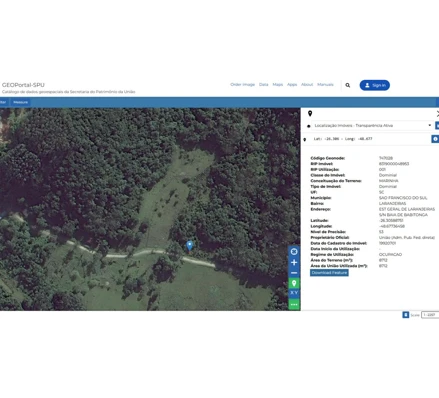Open the Manuals menu
Screen dimensions: 439x398
pos(325,85)
